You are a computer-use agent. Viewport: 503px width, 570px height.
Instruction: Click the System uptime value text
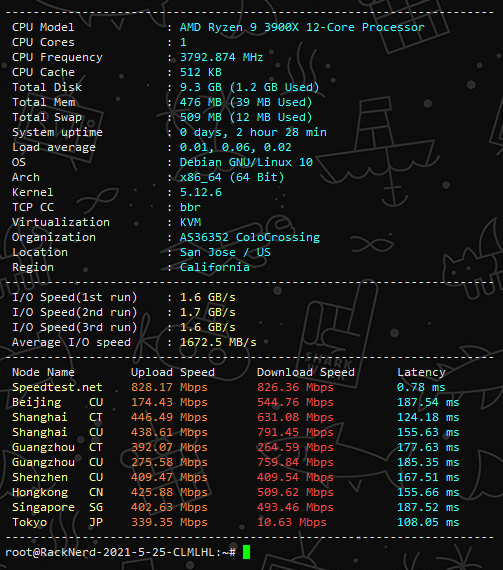point(253,132)
